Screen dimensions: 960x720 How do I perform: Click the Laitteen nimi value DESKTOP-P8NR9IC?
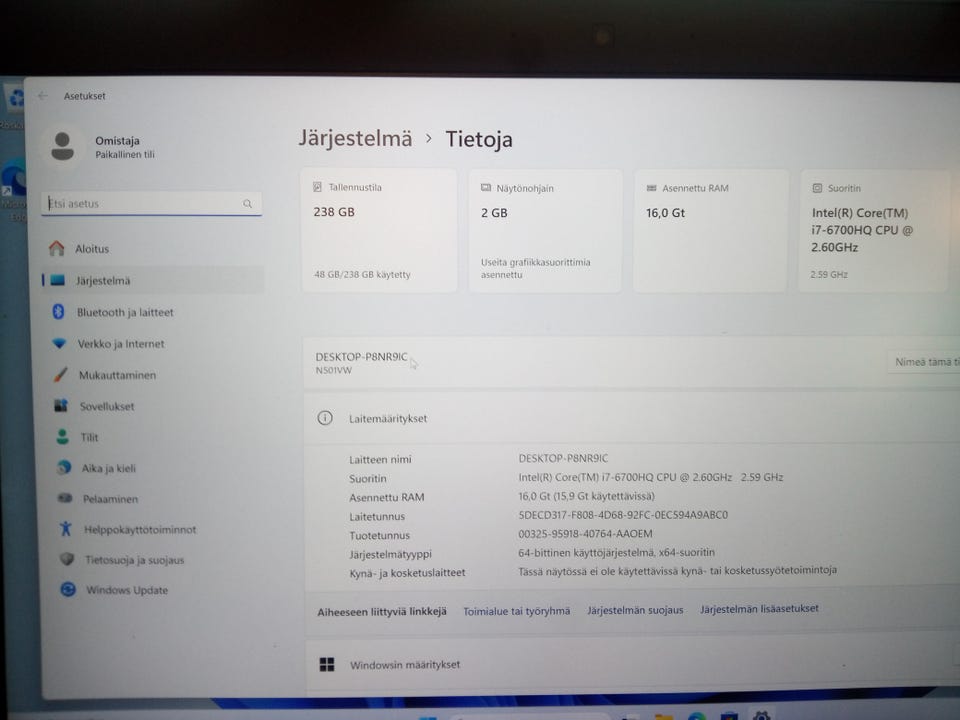tap(563, 458)
